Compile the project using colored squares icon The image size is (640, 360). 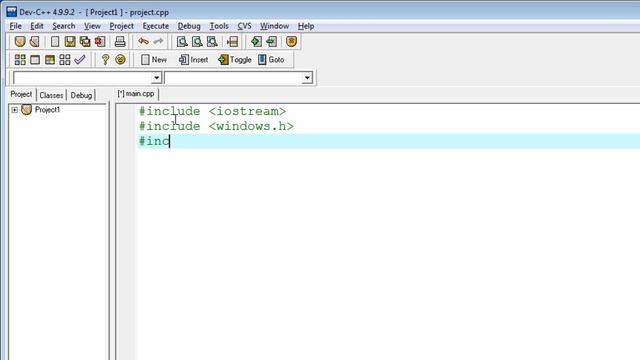(20, 60)
